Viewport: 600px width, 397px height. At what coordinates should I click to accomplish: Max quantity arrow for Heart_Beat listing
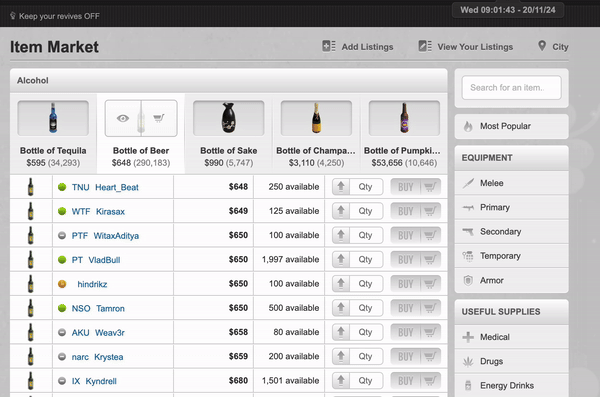(x=341, y=187)
